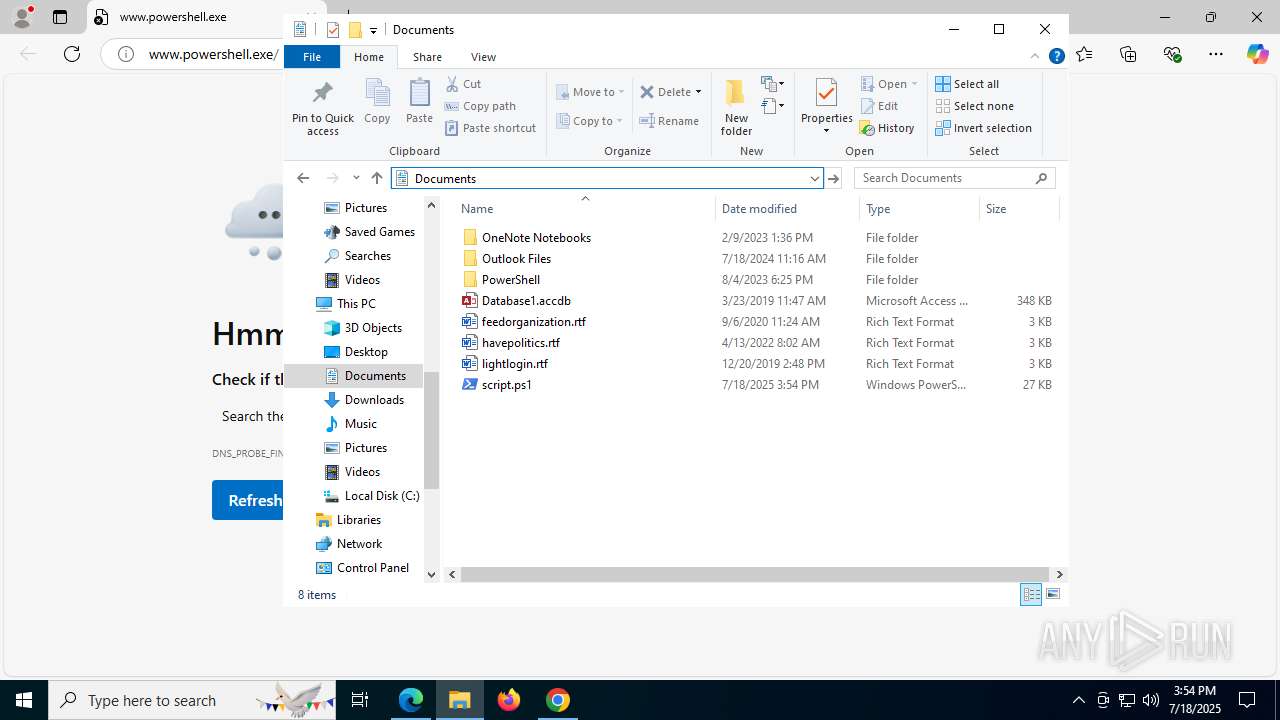
Task: Click the Copy ribbon icon
Action: (377, 93)
